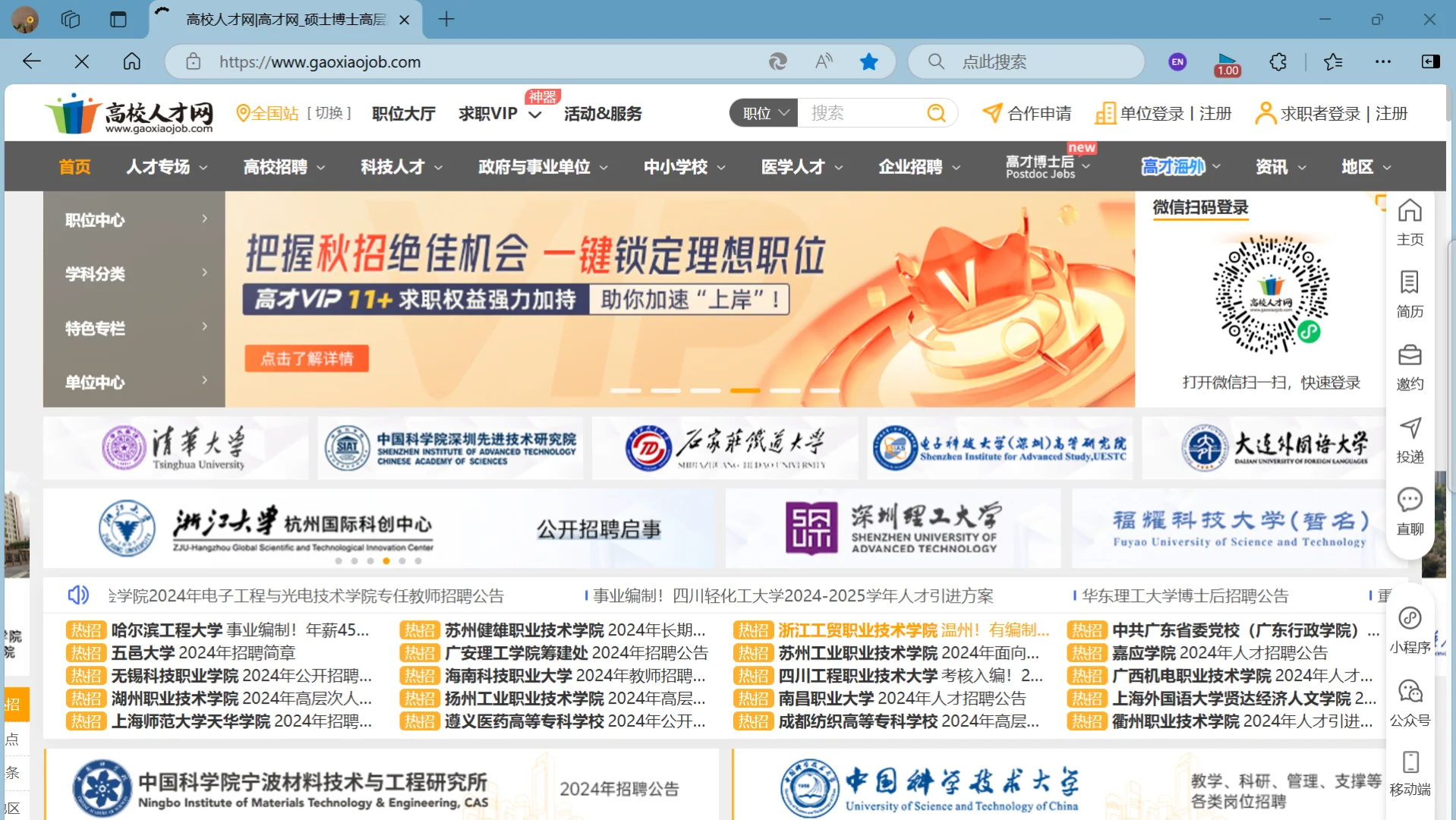Open 学科分类 in left side menu
The image size is (1456, 820).
pyautogui.click(x=134, y=274)
